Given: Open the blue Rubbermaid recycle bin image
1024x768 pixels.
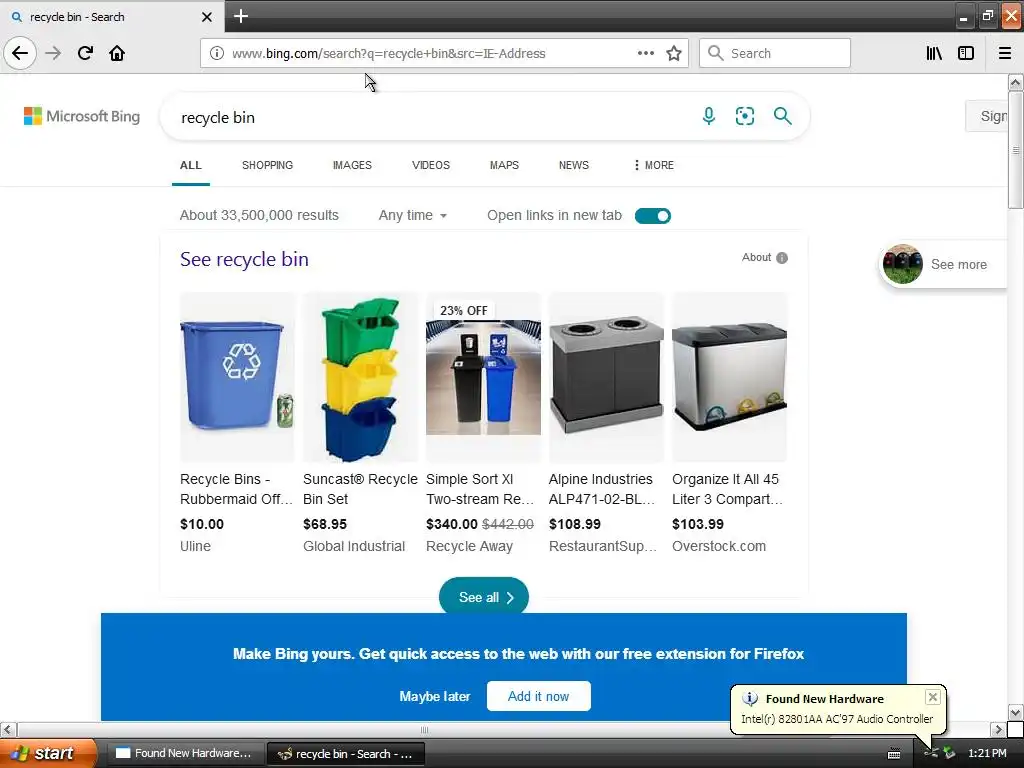Looking at the screenshot, I should pyautogui.click(x=236, y=377).
